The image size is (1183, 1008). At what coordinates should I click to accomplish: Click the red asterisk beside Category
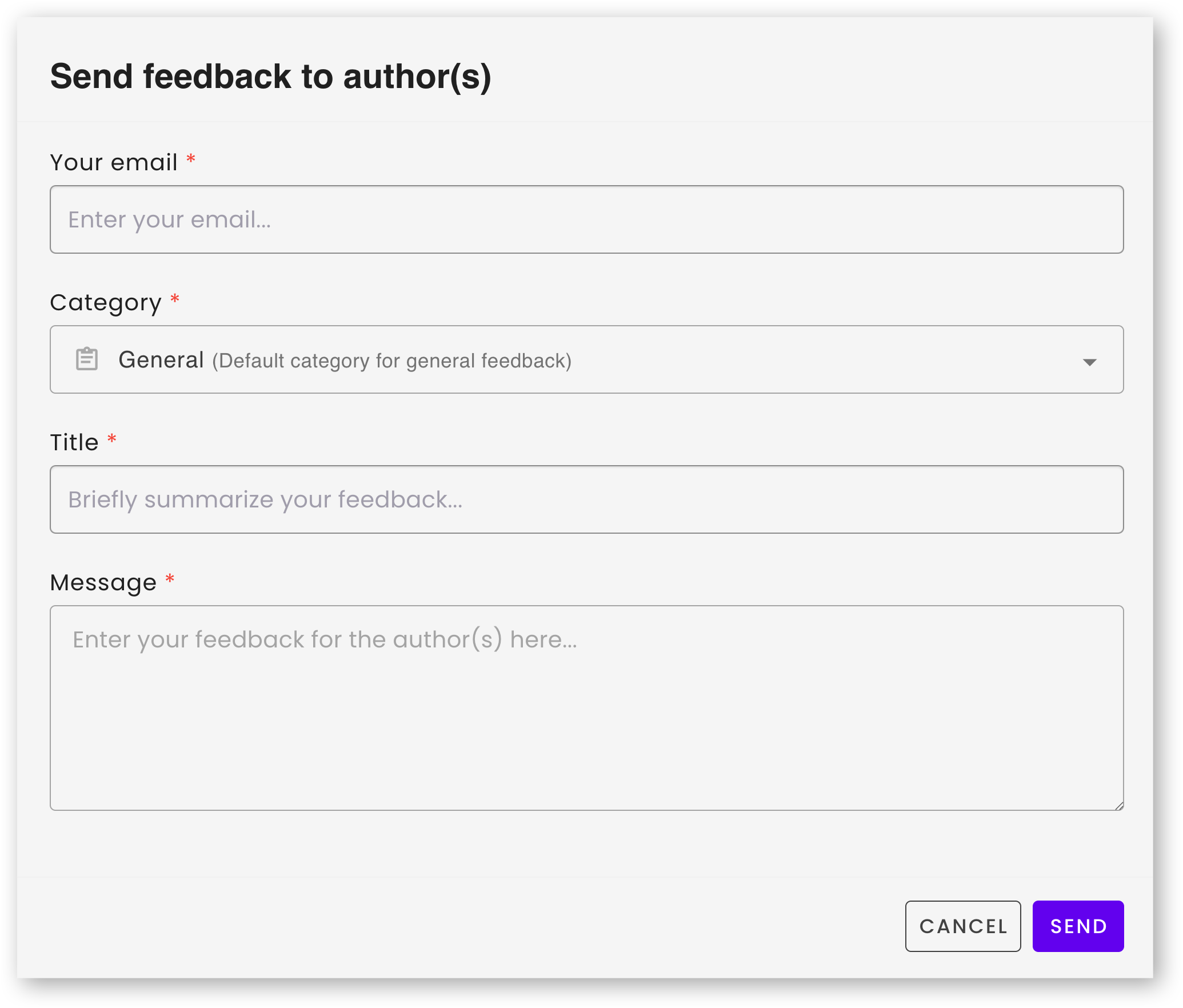pyautogui.click(x=175, y=299)
